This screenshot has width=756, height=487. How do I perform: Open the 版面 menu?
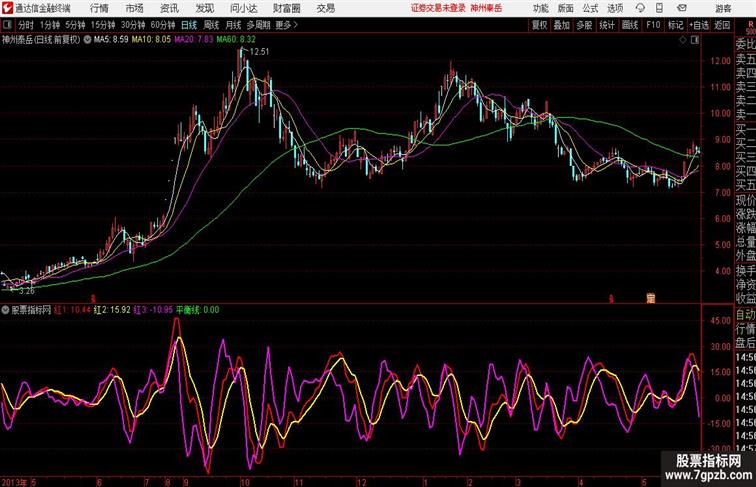click(565, 8)
